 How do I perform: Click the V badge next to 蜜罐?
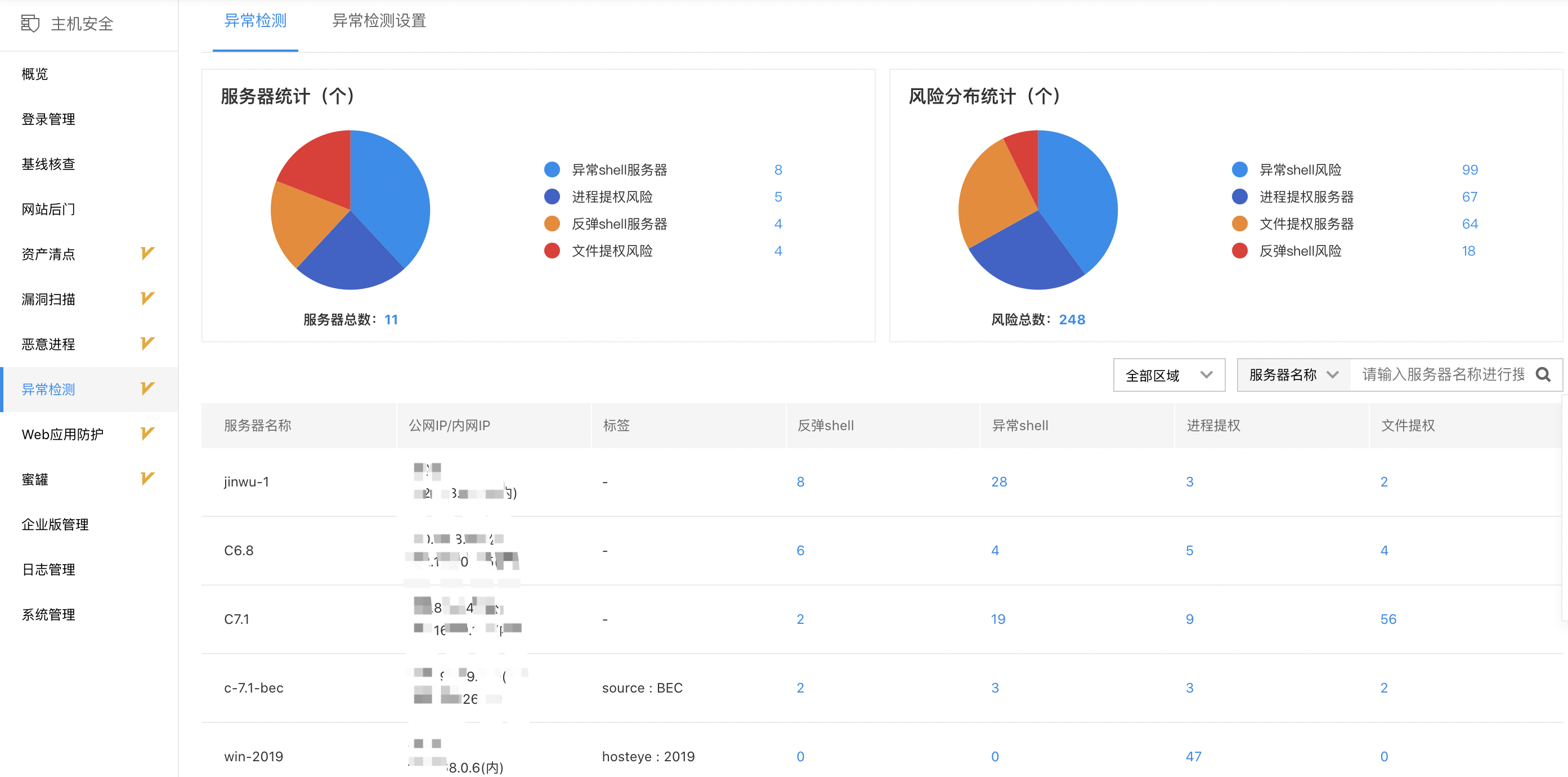(x=147, y=479)
